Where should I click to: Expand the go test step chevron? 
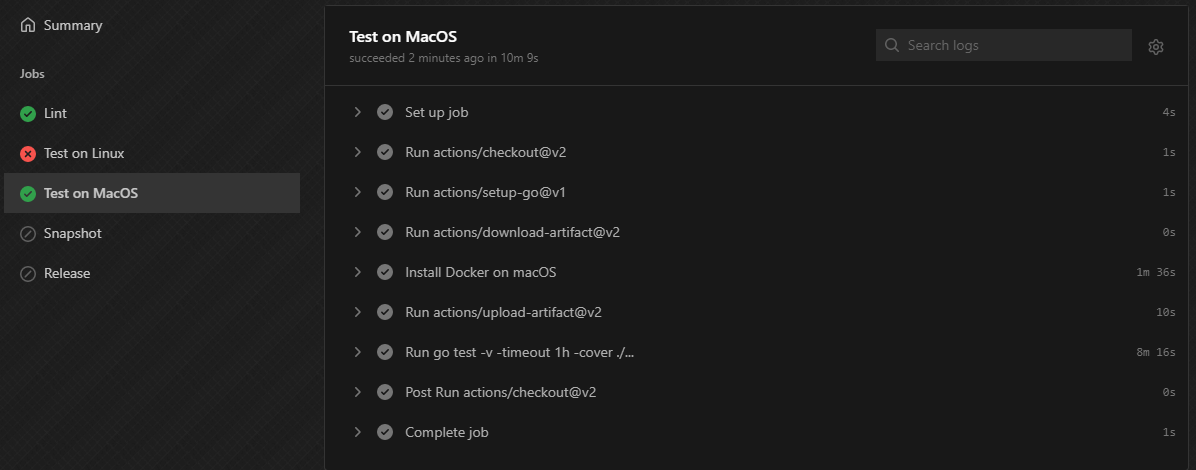pos(357,352)
